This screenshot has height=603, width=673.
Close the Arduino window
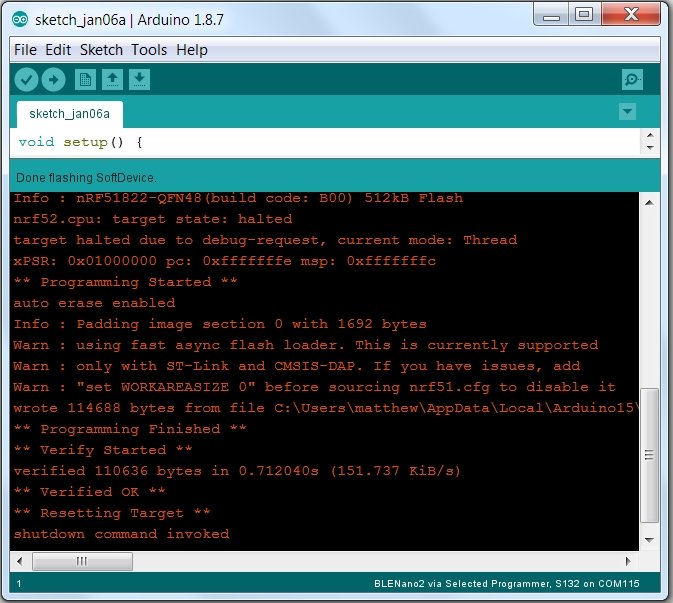point(631,15)
